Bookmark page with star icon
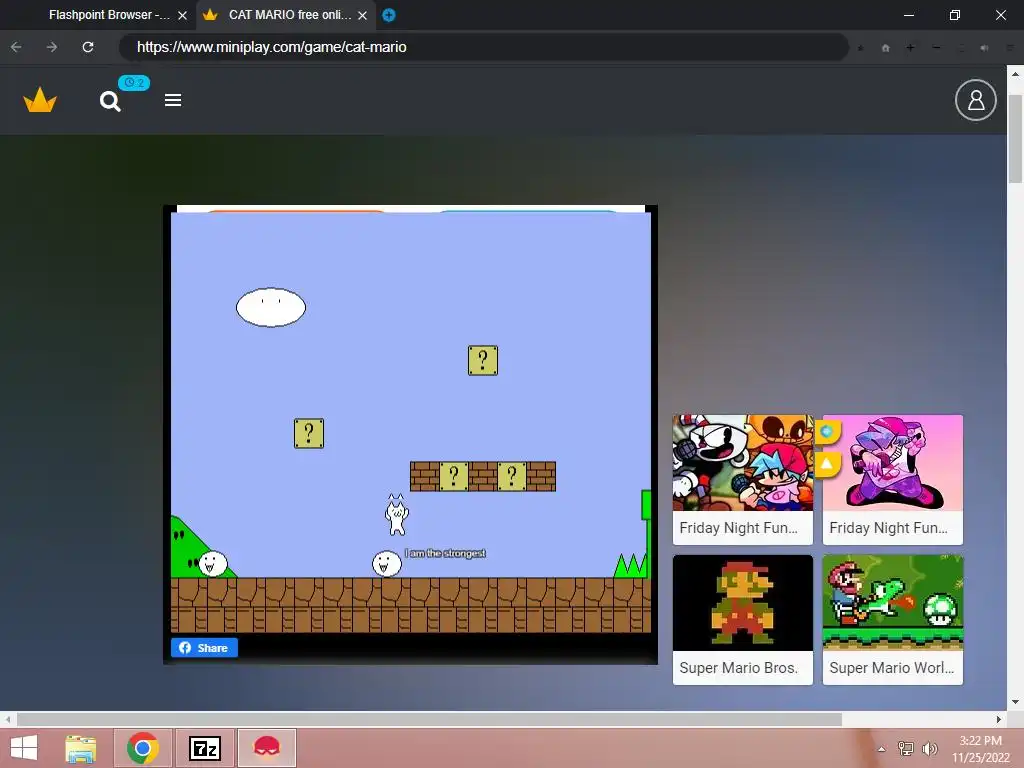1024x768 pixels. tap(861, 48)
